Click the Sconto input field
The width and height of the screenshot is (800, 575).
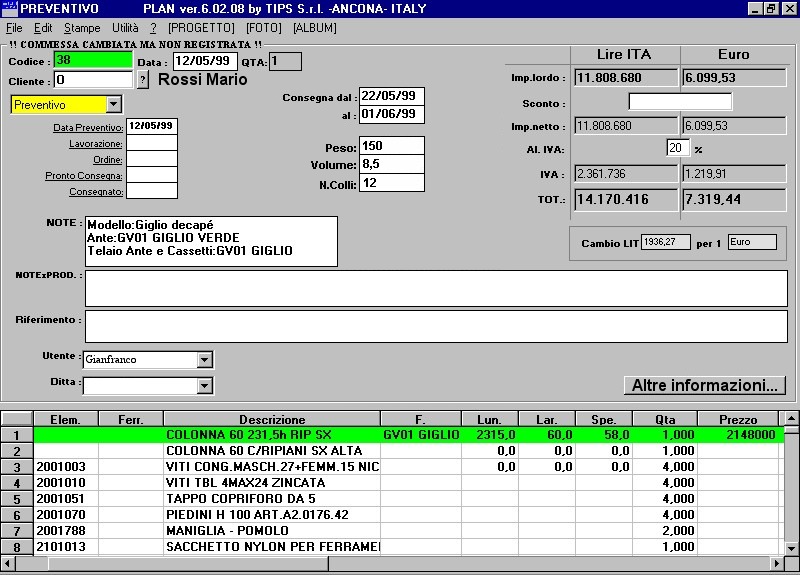click(x=680, y=102)
